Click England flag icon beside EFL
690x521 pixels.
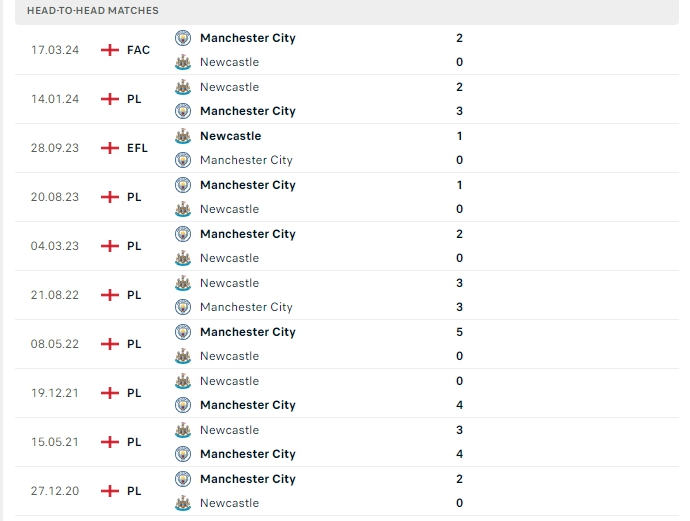(x=110, y=148)
